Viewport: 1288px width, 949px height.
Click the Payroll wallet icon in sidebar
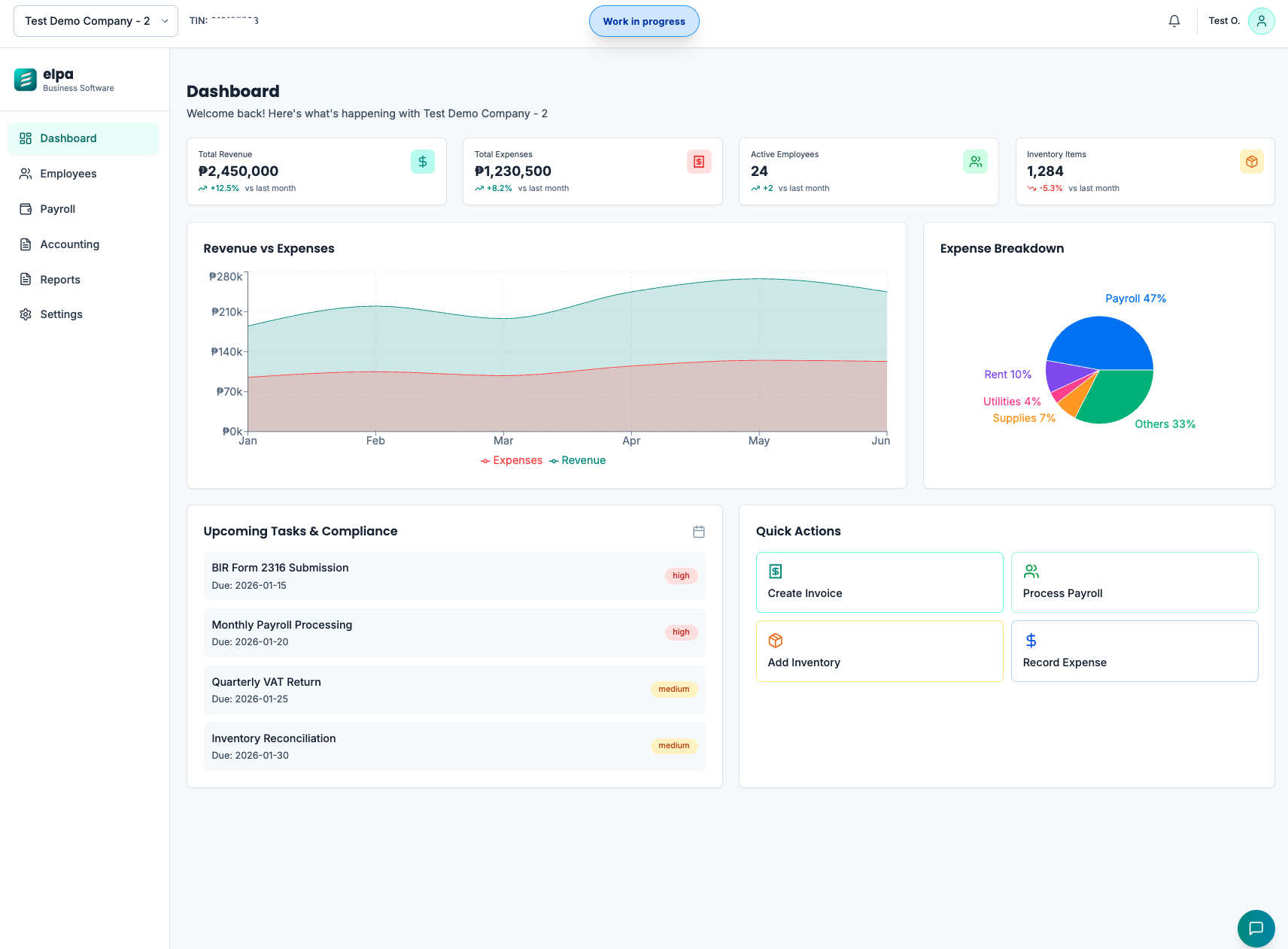click(26, 209)
